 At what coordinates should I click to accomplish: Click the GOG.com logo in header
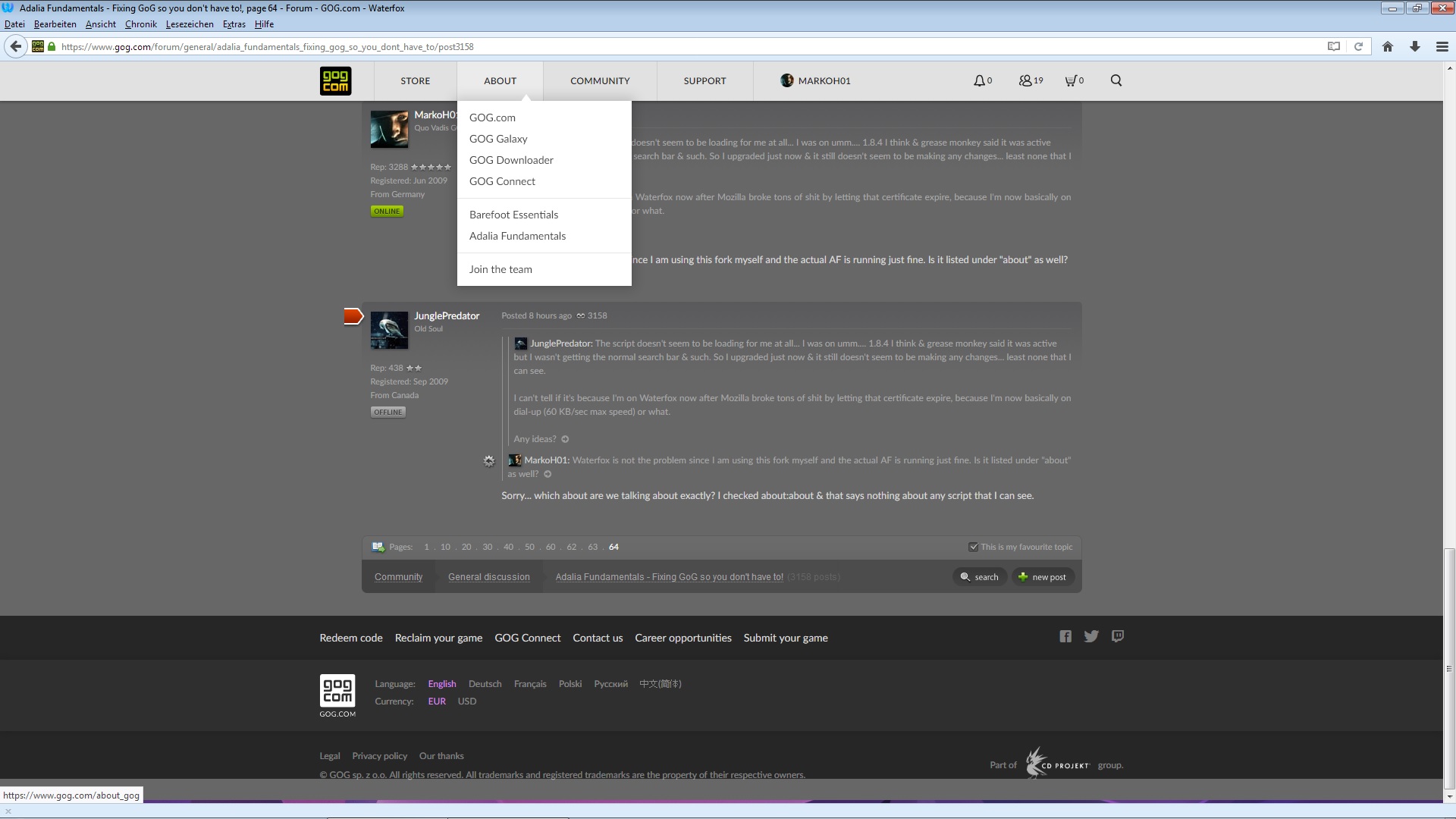tap(335, 80)
